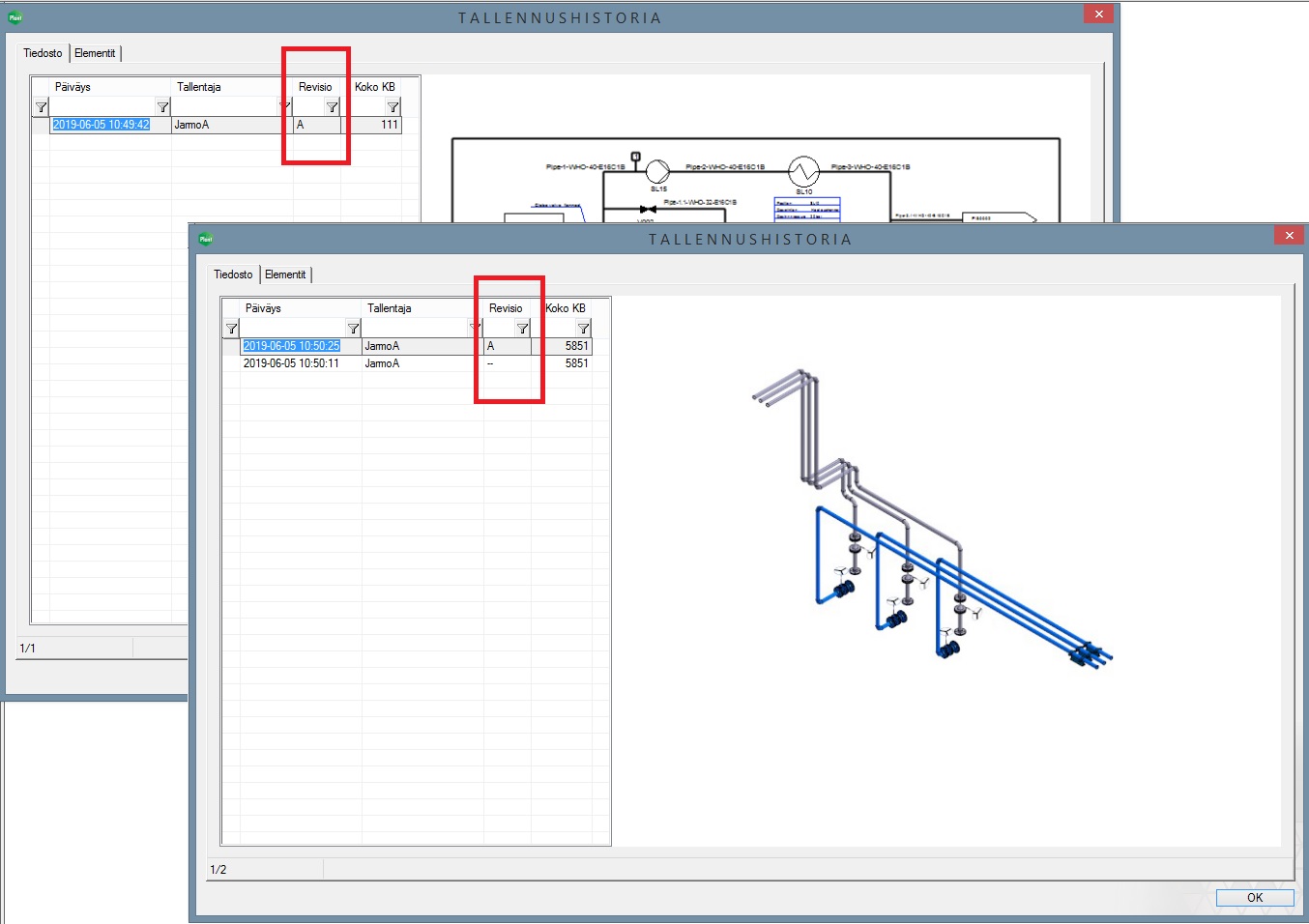Click leftmost filter icon in back window grid
Image resolution: width=1309 pixels, height=924 pixels.
coord(41,107)
